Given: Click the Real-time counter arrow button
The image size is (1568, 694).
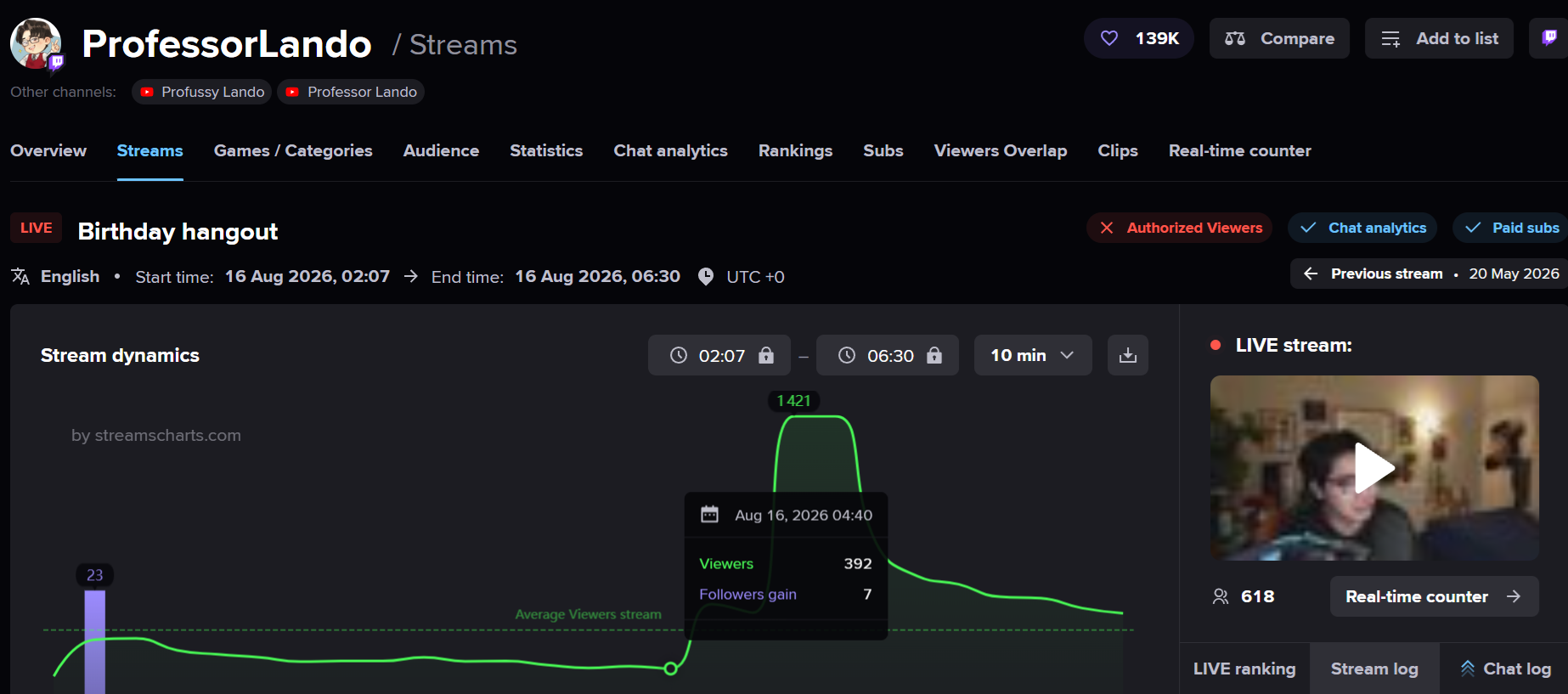Looking at the screenshot, I should click(x=1435, y=596).
